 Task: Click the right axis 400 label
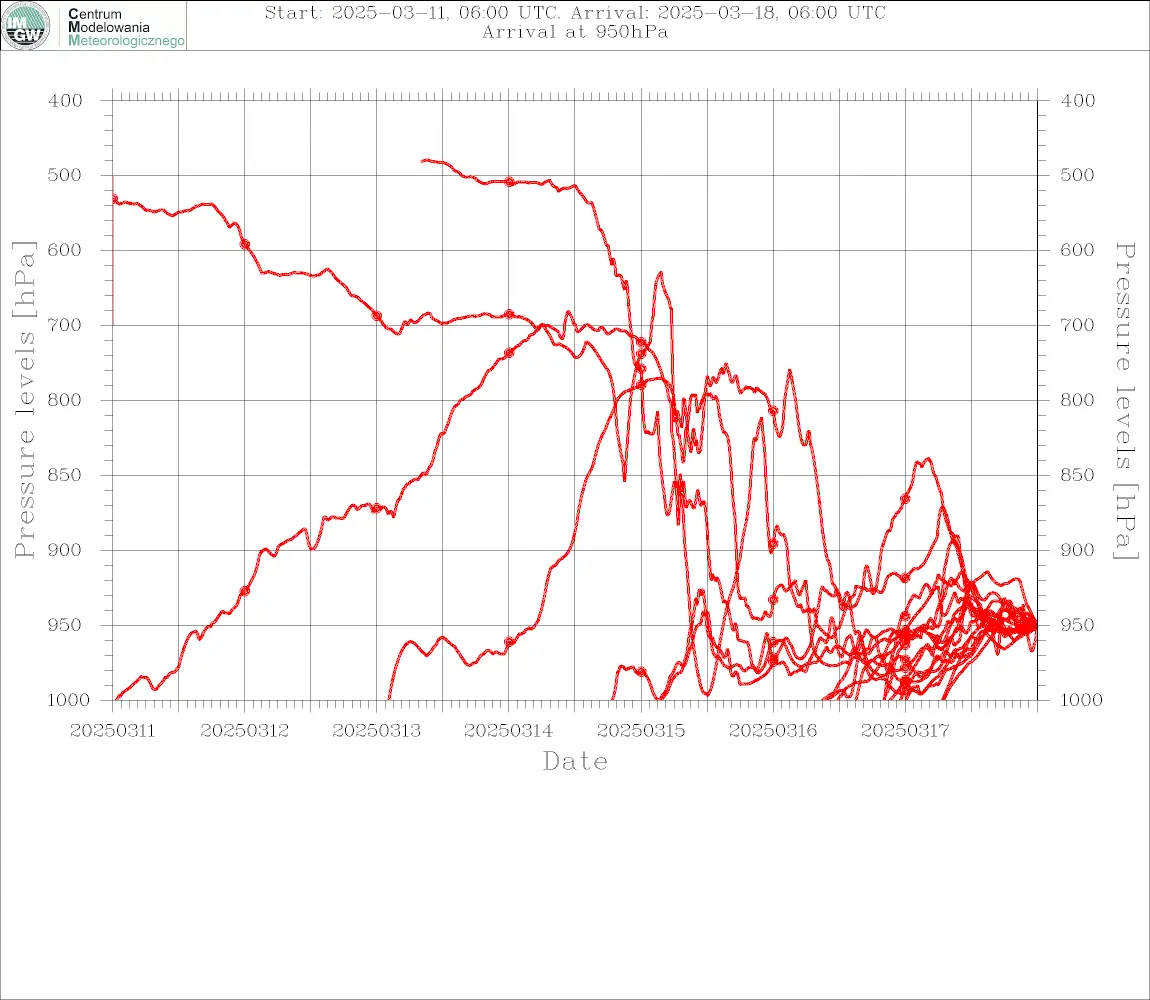pos(1077,101)
